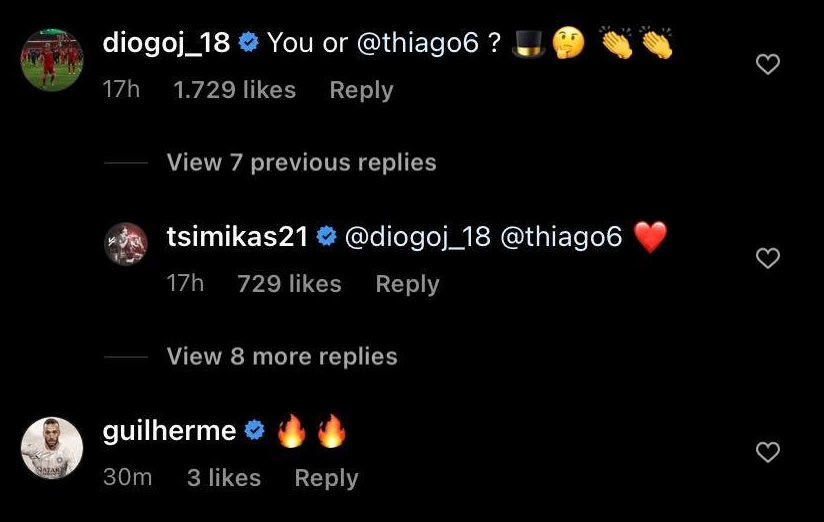Expand View 7 previous replies
Viewport: 824px width, 522px height.
(x=301, y=162)
